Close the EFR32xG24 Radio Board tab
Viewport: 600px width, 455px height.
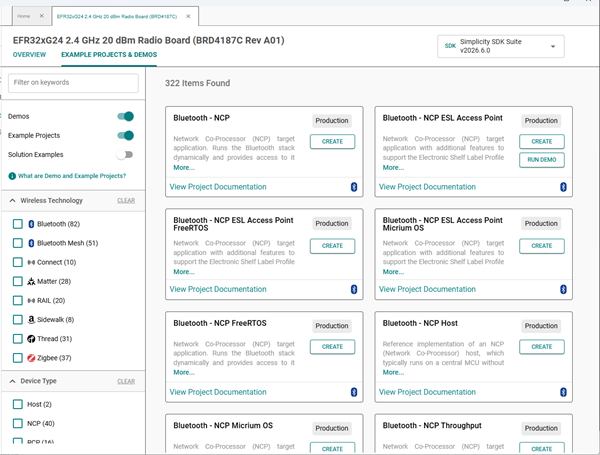tap(188, 16)
